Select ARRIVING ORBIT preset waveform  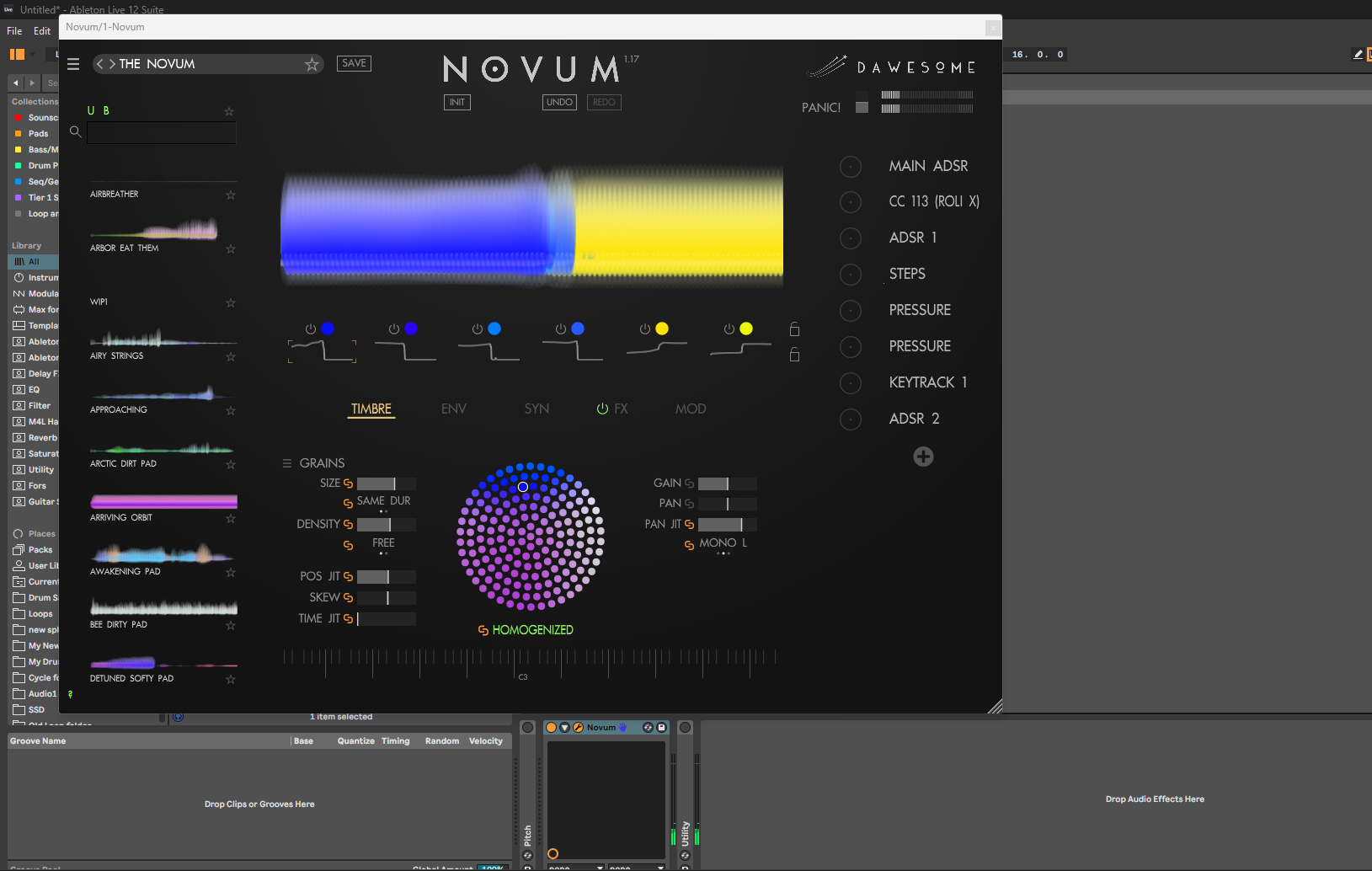click(163, 501)
